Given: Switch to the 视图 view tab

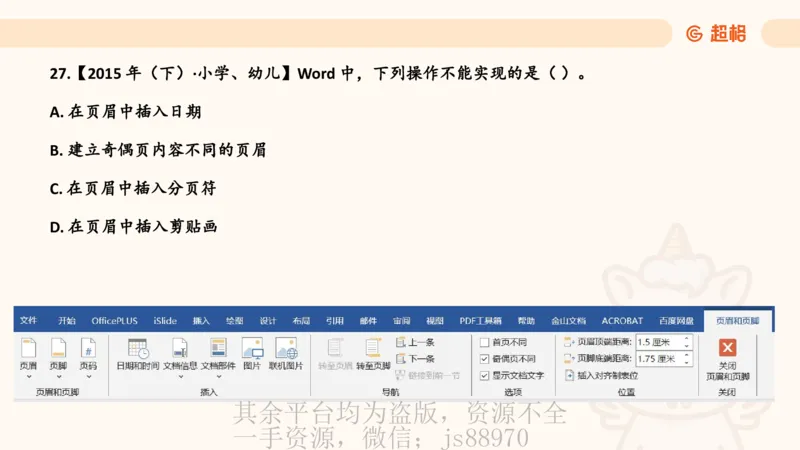Looking at the screenshot, I should (435, 320).
